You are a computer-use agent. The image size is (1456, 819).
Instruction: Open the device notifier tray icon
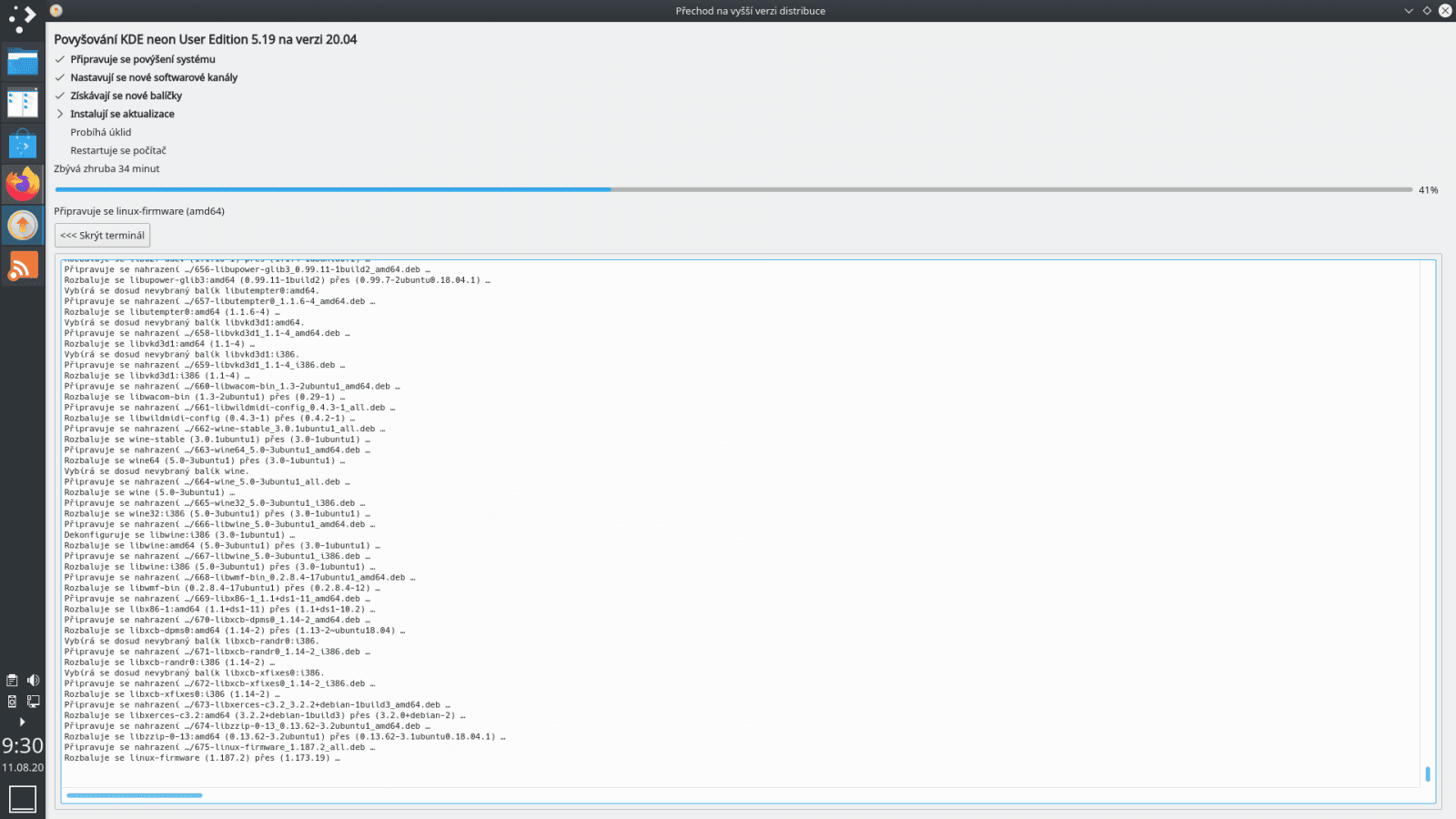point(12,701)
